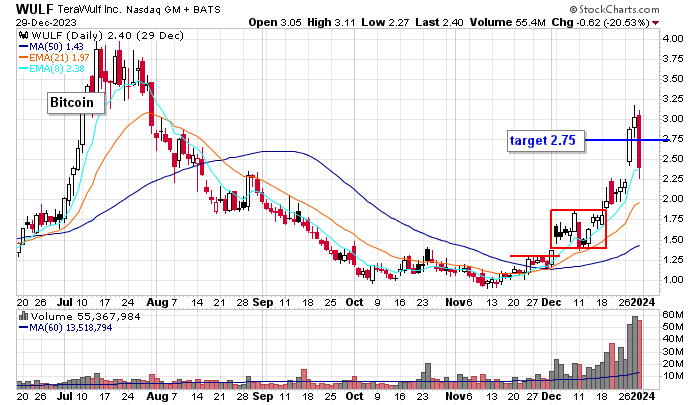Click the 50M volume axis label
The image size is (700, 405).
click(x=673, y=327)
